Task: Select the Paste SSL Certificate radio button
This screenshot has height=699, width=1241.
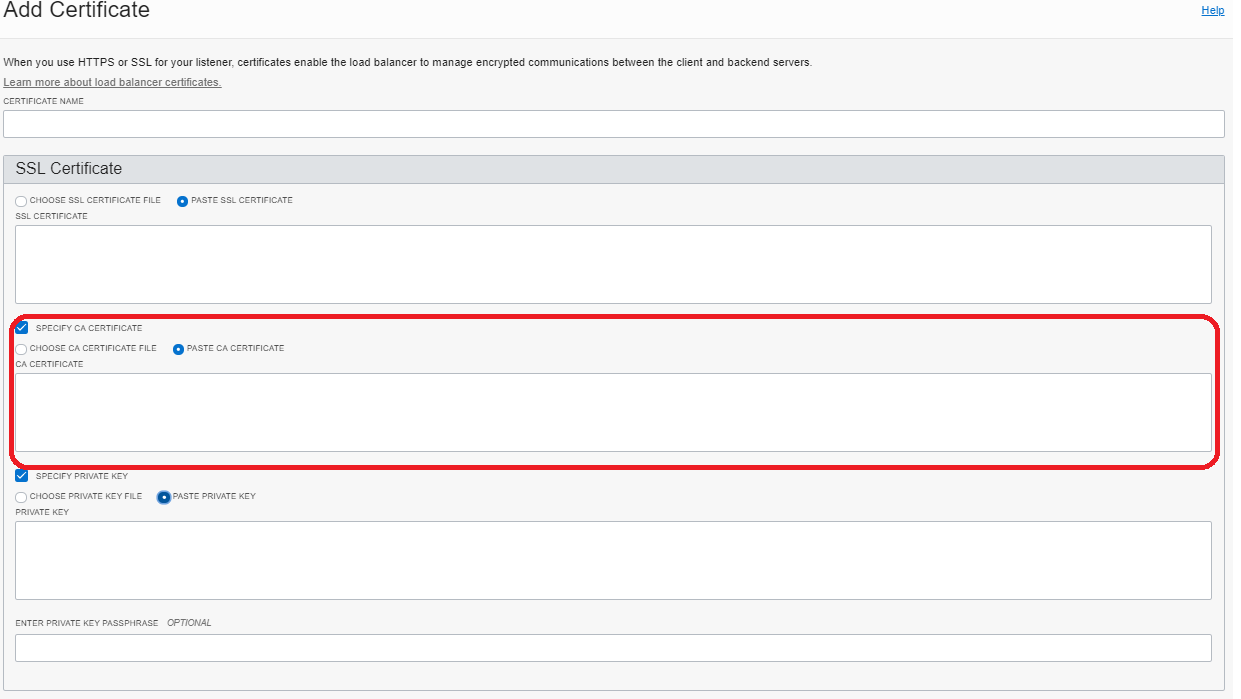Action: (182, 201)
